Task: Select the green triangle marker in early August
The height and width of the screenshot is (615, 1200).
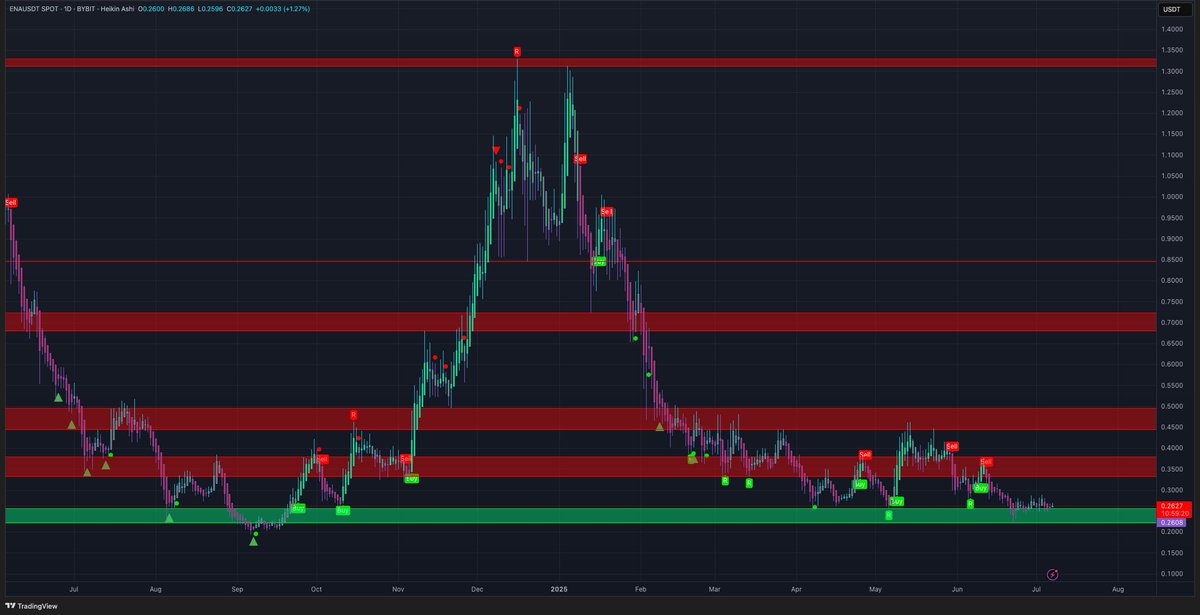Action: (x=169, y=517)
